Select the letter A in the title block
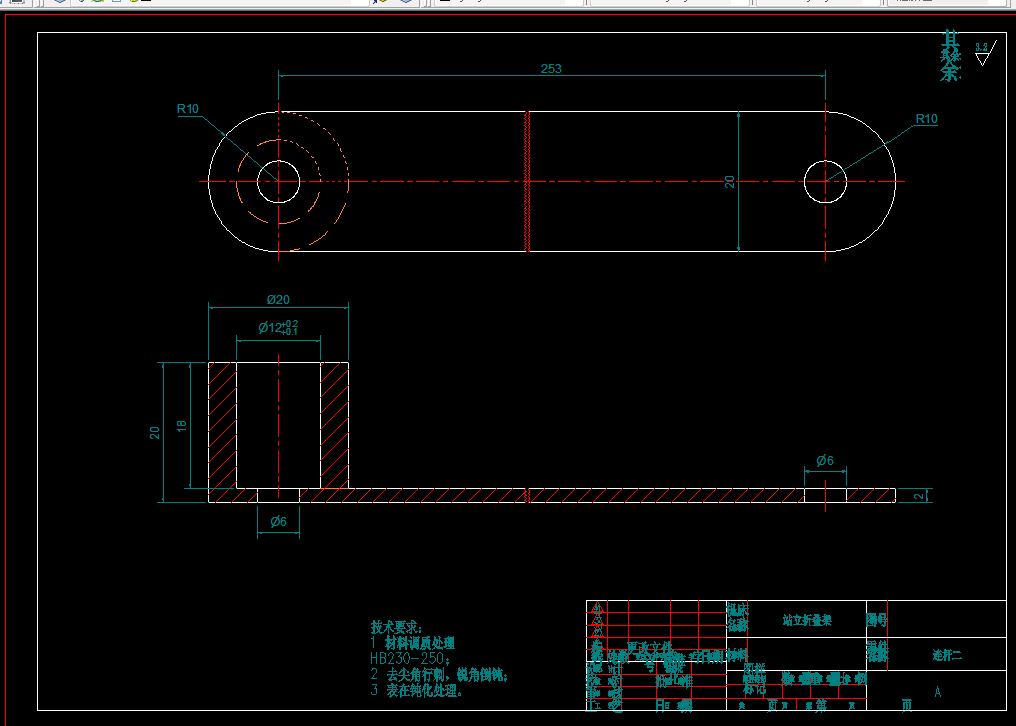 (x=938, y=692)
